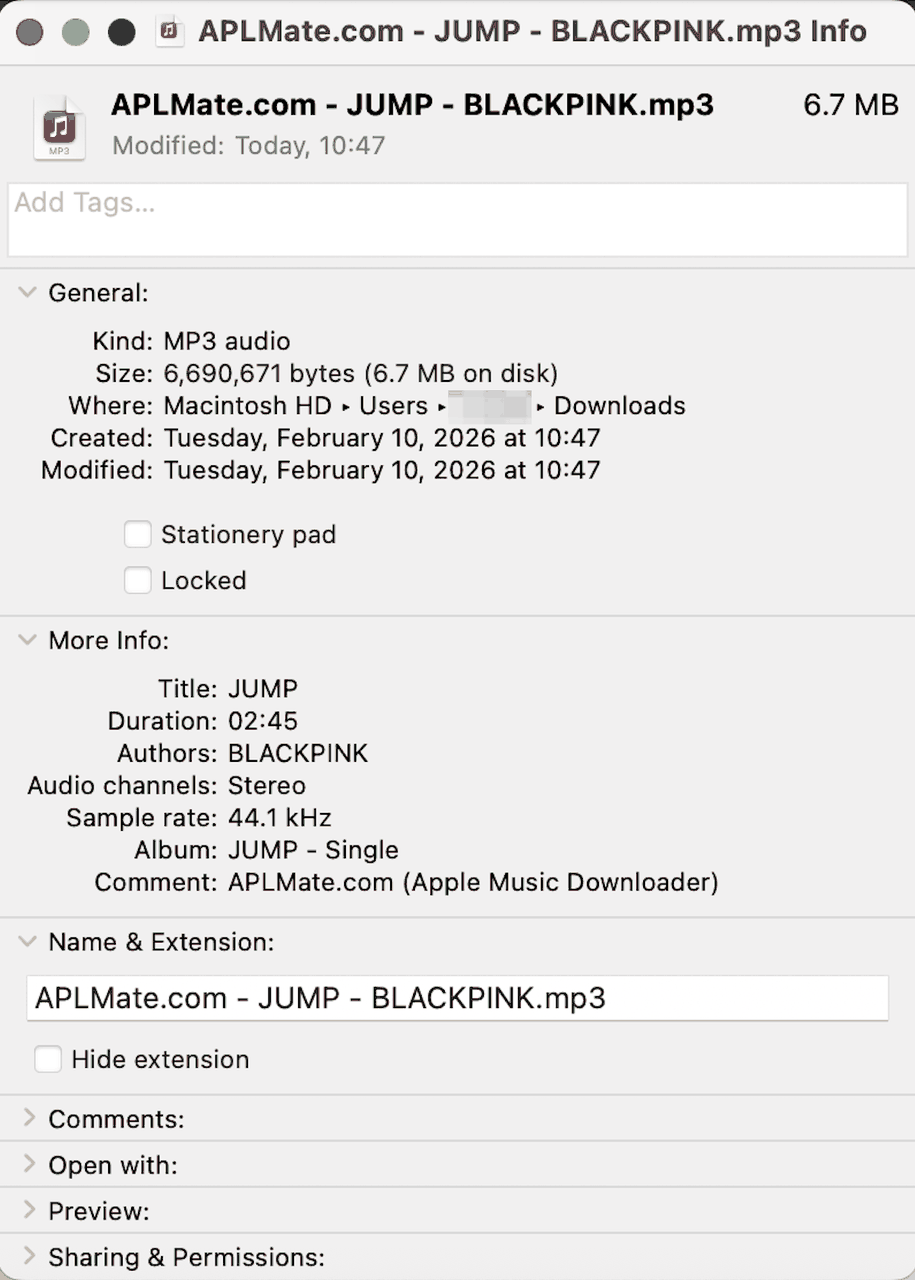This screenshot has width=915, height=1280.
Task: Click Users in the file location path
Action: (393, 405)
